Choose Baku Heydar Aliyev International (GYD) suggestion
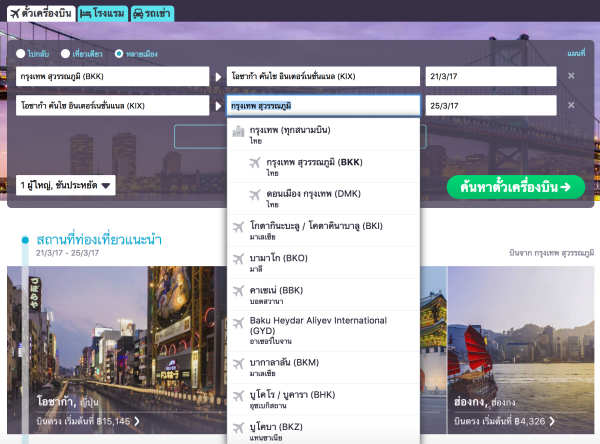600x444 pixels. click(323, 331)
